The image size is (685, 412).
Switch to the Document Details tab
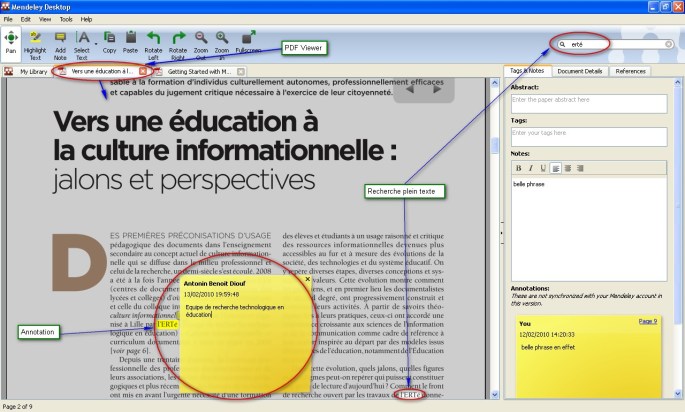[579, 71]
